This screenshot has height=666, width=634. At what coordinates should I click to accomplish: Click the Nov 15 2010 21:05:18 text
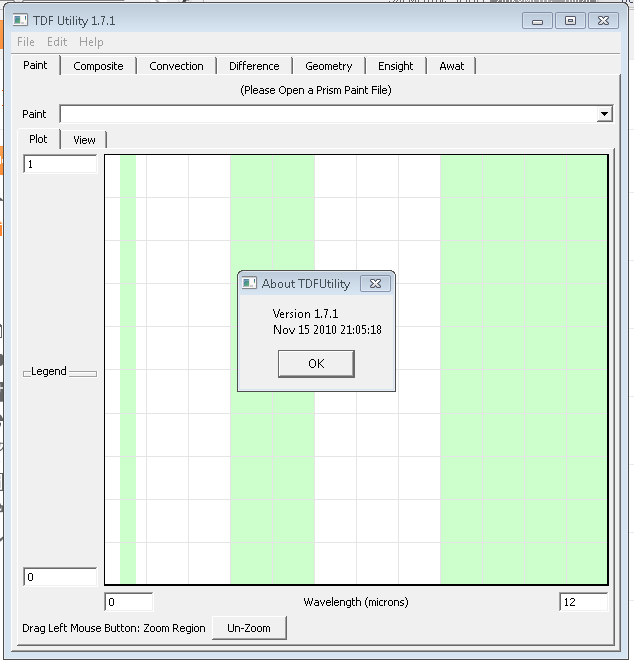pyautogui.click(x=327, y=330)
